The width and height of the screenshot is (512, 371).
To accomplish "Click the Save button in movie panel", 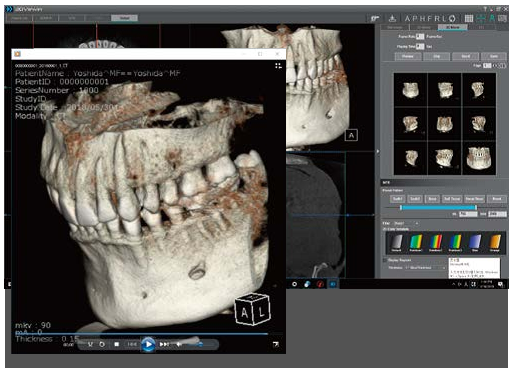I will 494,56.
